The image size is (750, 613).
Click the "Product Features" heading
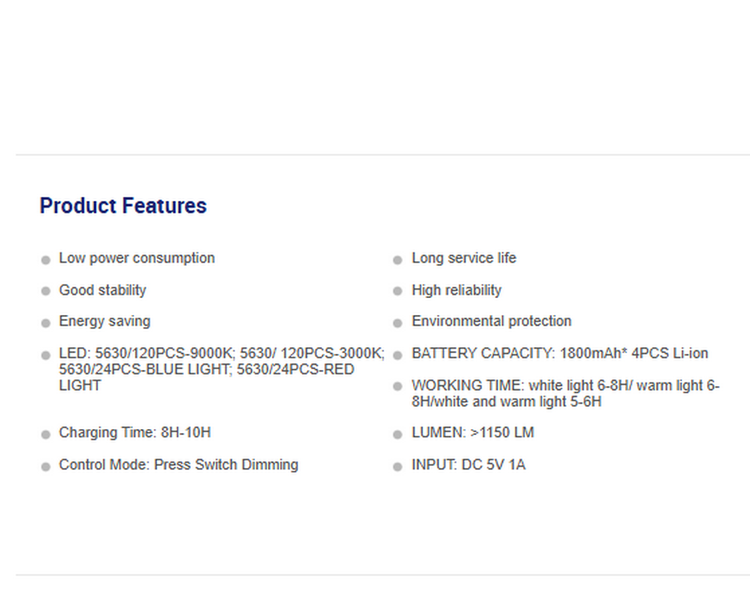pyautogui.click(x=123, y=206)
